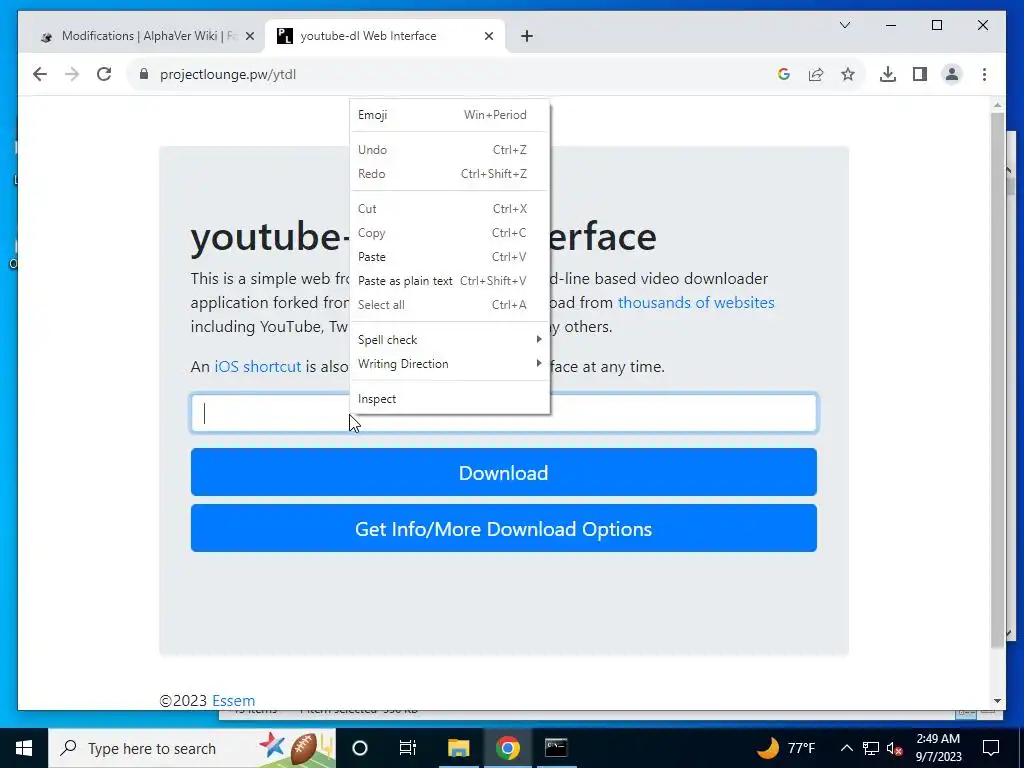
Task: Click Get Info/More Download Options button
Action: click(504, 528)
